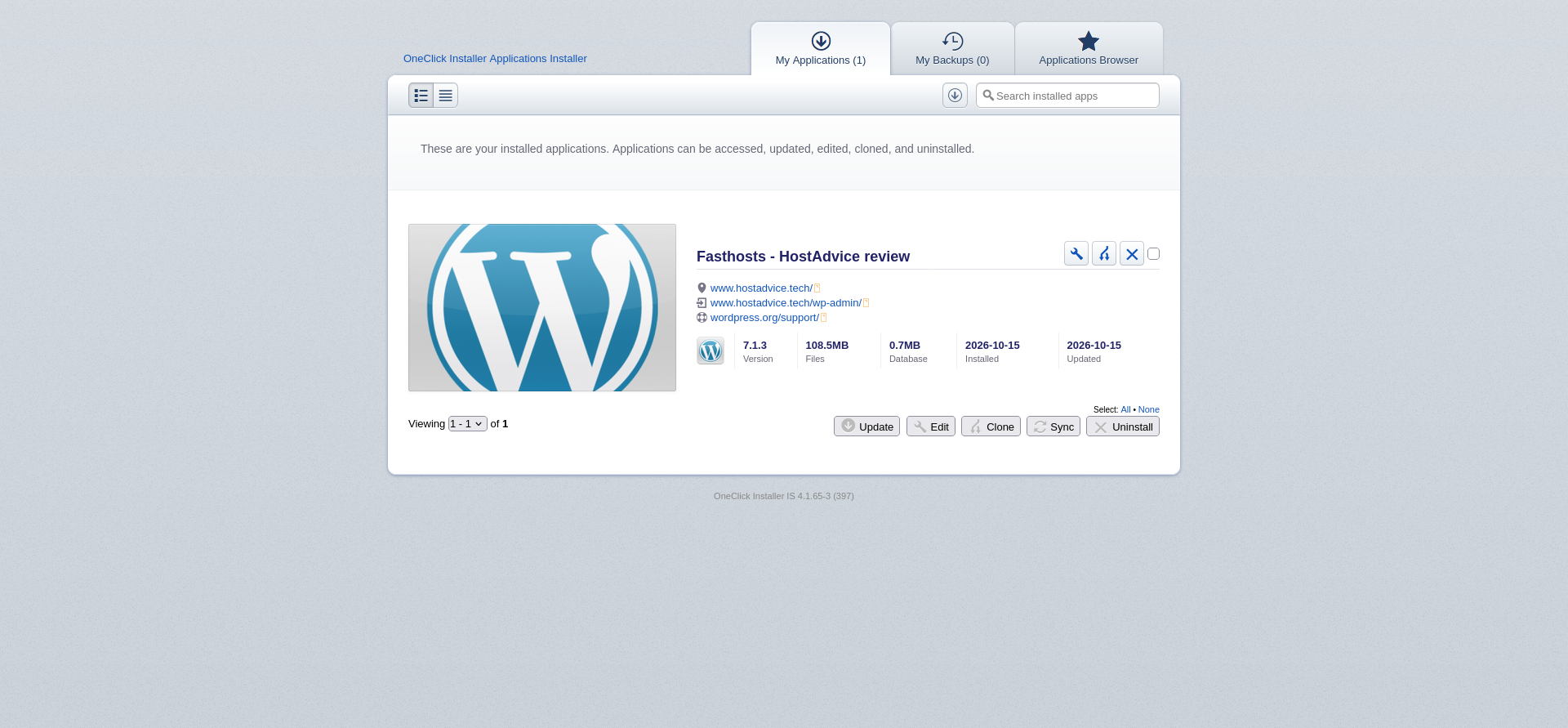The image size is (1568, 728).
Task: Click Fasthosts - HostAdvice review title
Action: pos(803,257)
